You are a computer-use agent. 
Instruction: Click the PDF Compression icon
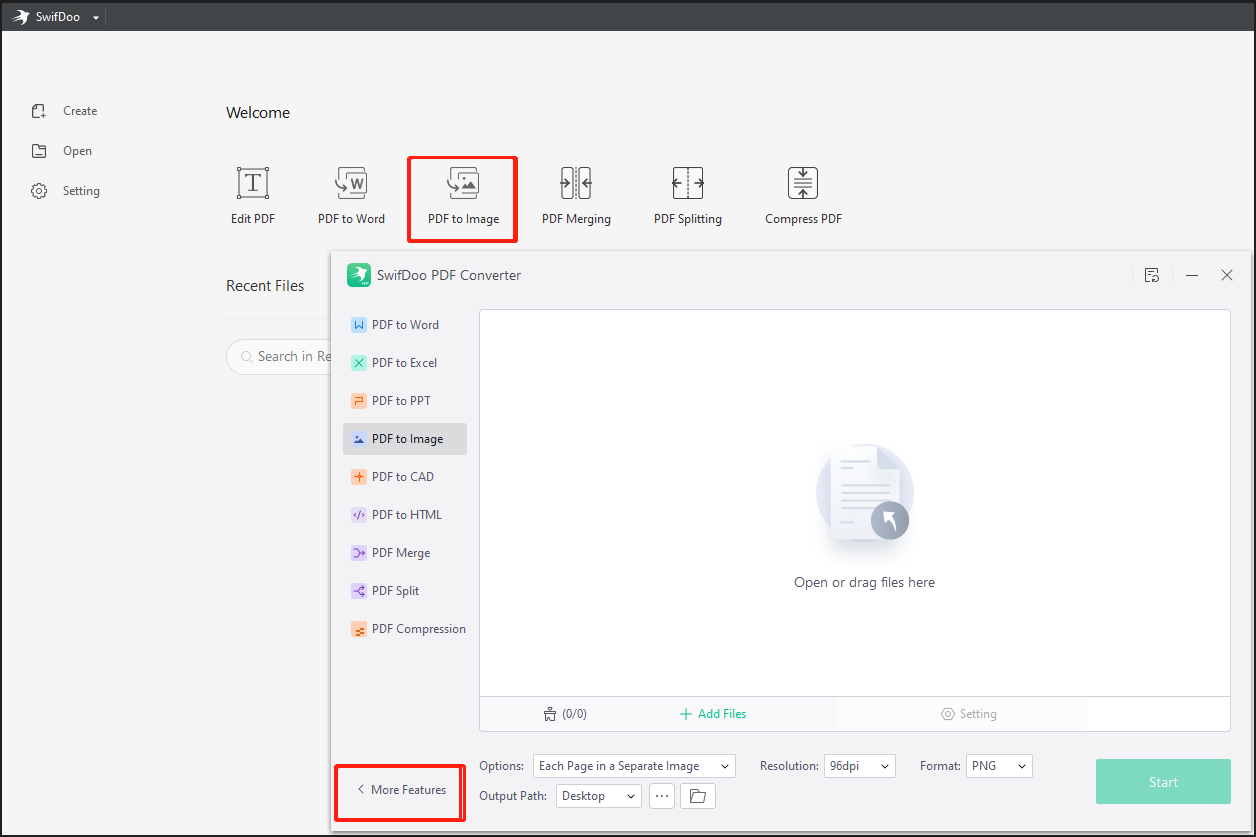pos(359,629)
